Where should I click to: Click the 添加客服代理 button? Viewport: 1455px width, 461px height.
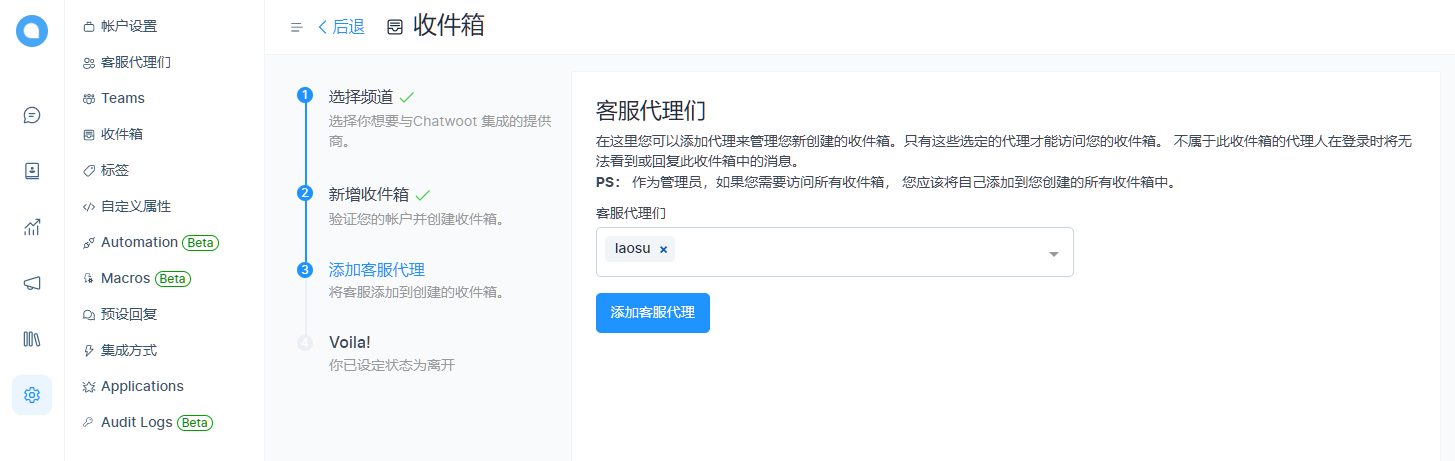point(652,313)
